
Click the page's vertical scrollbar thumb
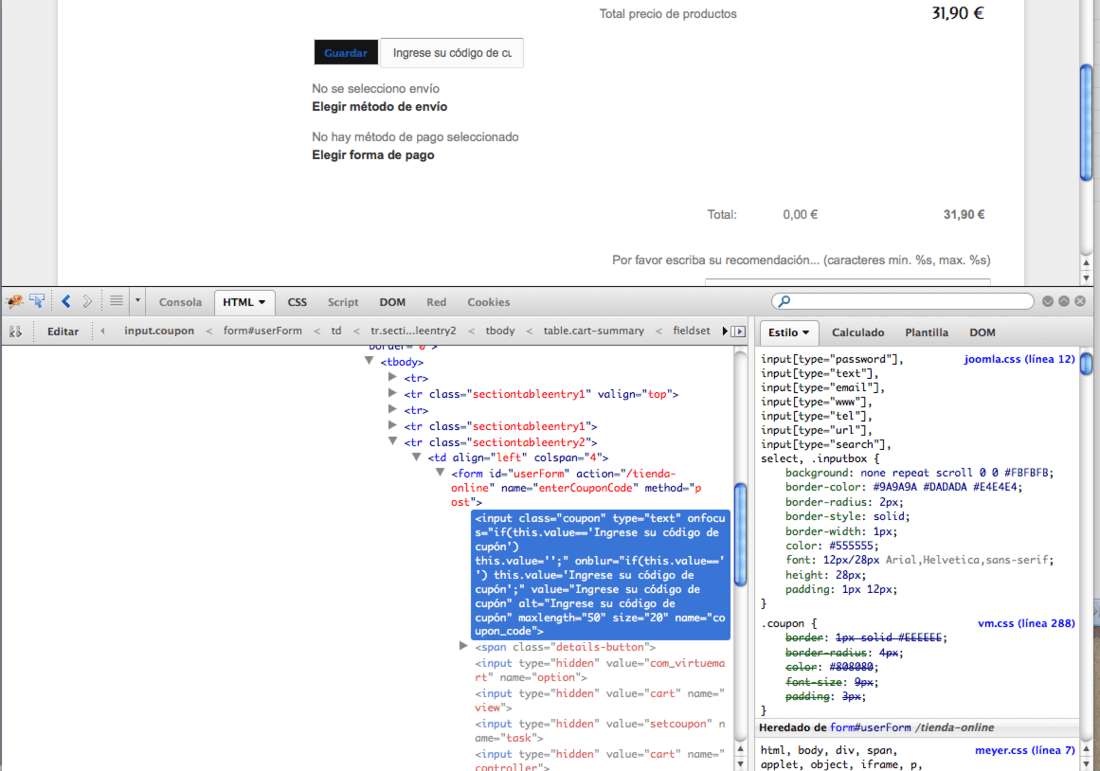[1086, 122]
